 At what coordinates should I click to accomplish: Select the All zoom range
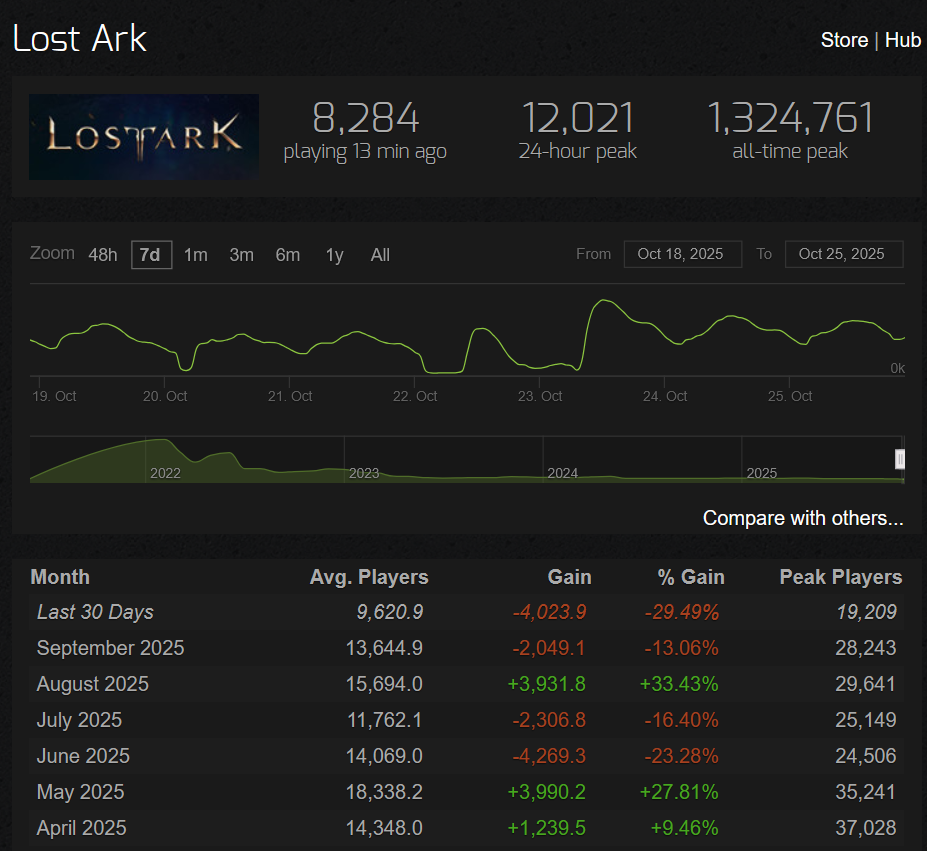(x=380, y=255)
